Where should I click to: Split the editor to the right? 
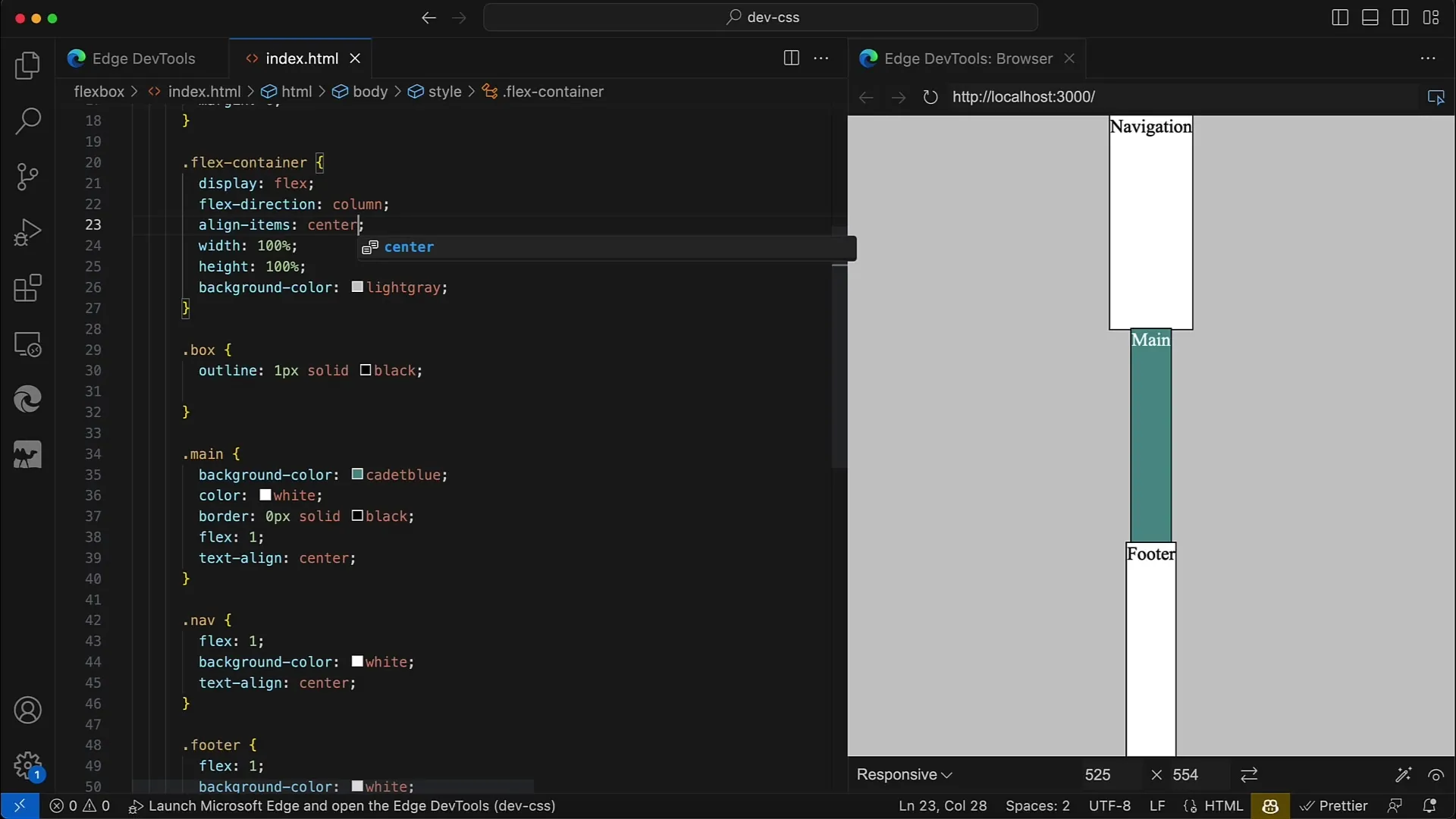pos(791,58)
